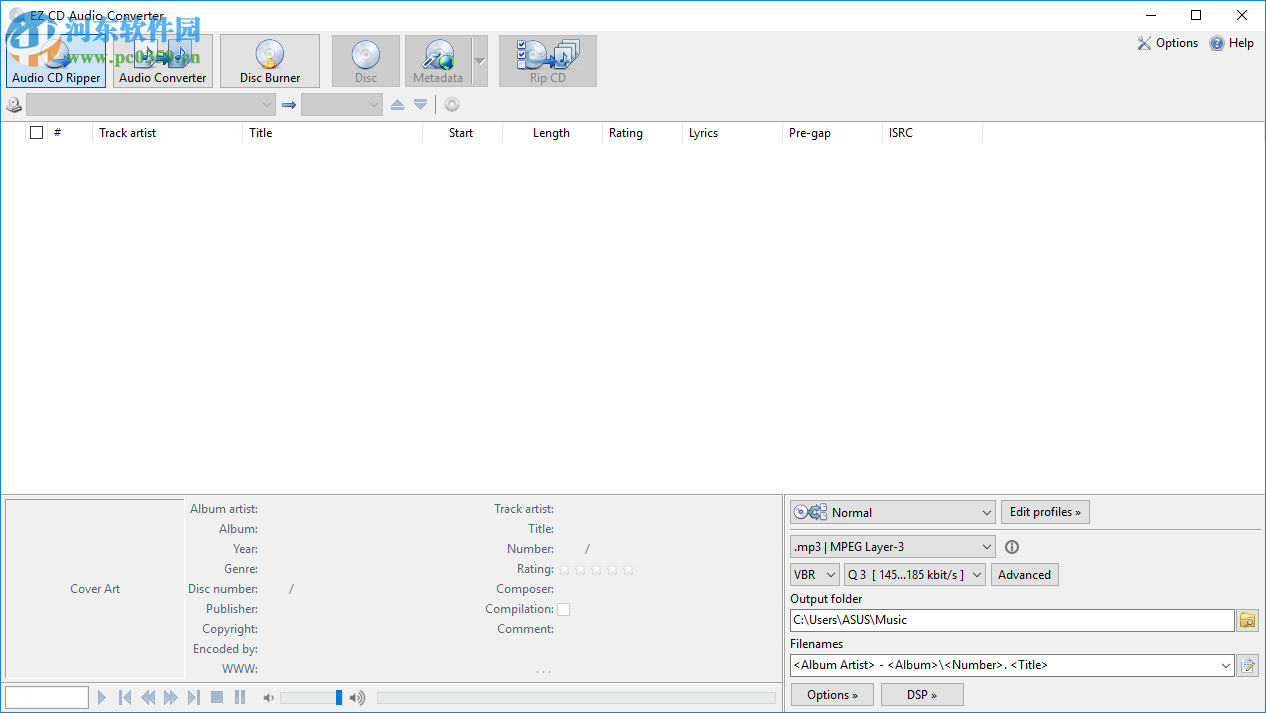The width and height of the screenshot is (1266, 713).
Task: Expand the Normal profile dropdown
Action: [x=892, y=512]
